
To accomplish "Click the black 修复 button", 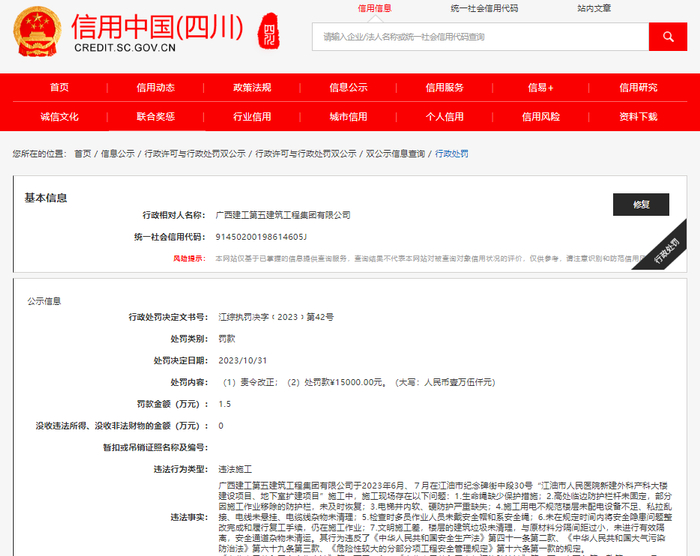I will click(x=641, y=205).
